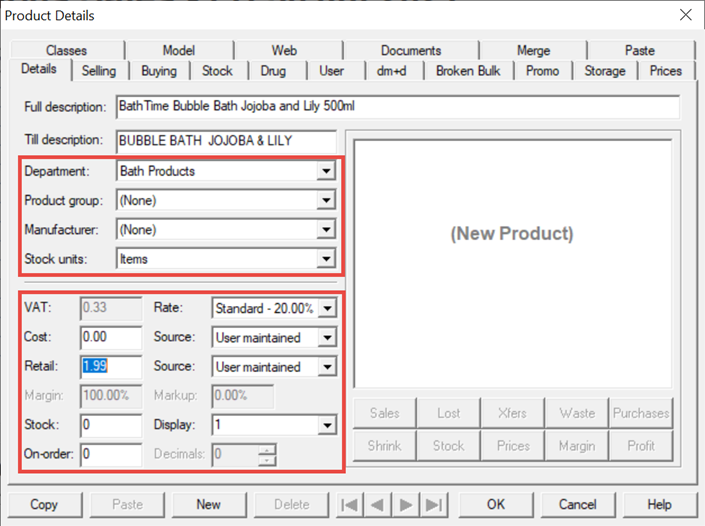
Task: Expand the Display quantity dropdown
Action: pyautogui.click(x=324, y=425)
